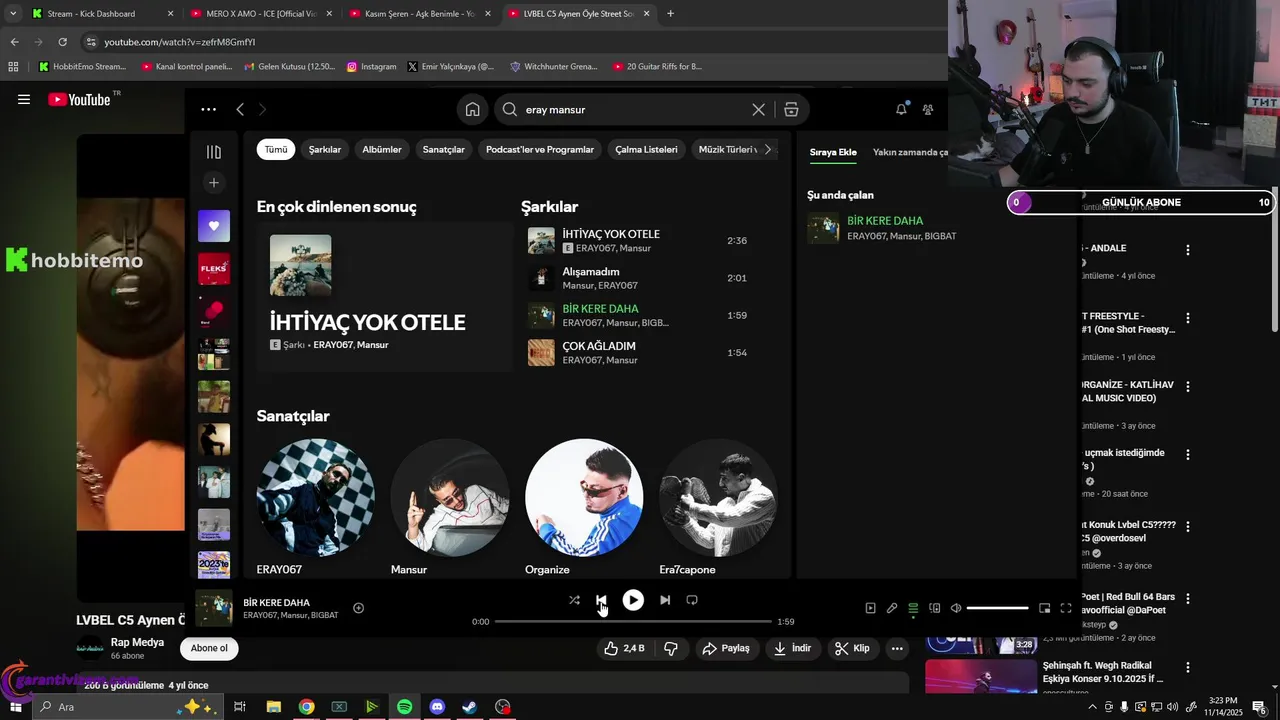Open more actions menu below video
The width and height of the screenshot is (1280, 720).
coord(897,648)
